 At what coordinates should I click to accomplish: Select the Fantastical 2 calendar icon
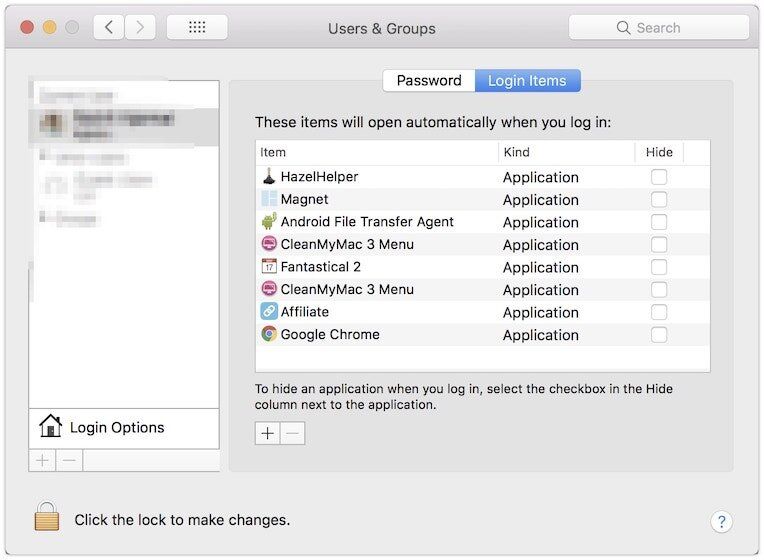[x=269, y=267]
